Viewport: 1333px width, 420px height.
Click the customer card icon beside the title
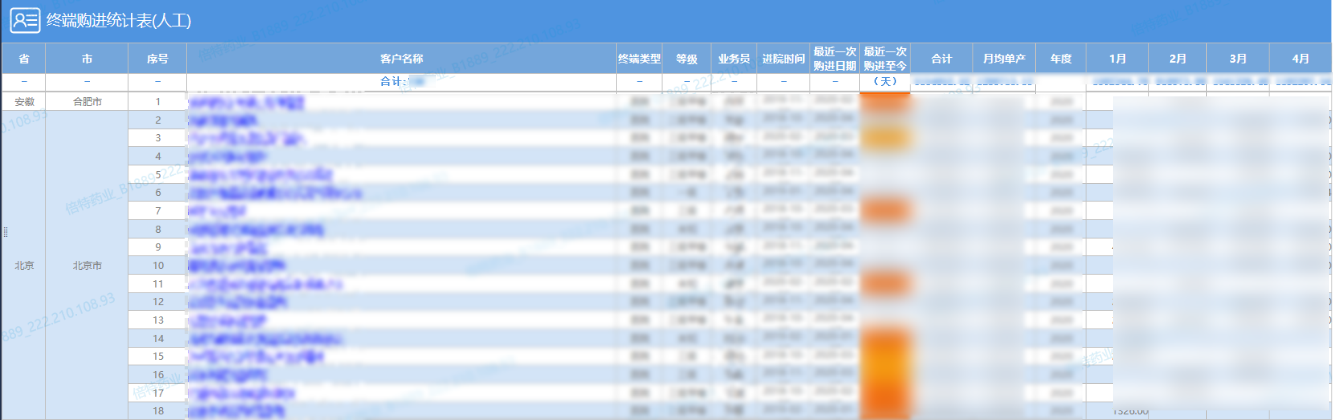point(25,20)
